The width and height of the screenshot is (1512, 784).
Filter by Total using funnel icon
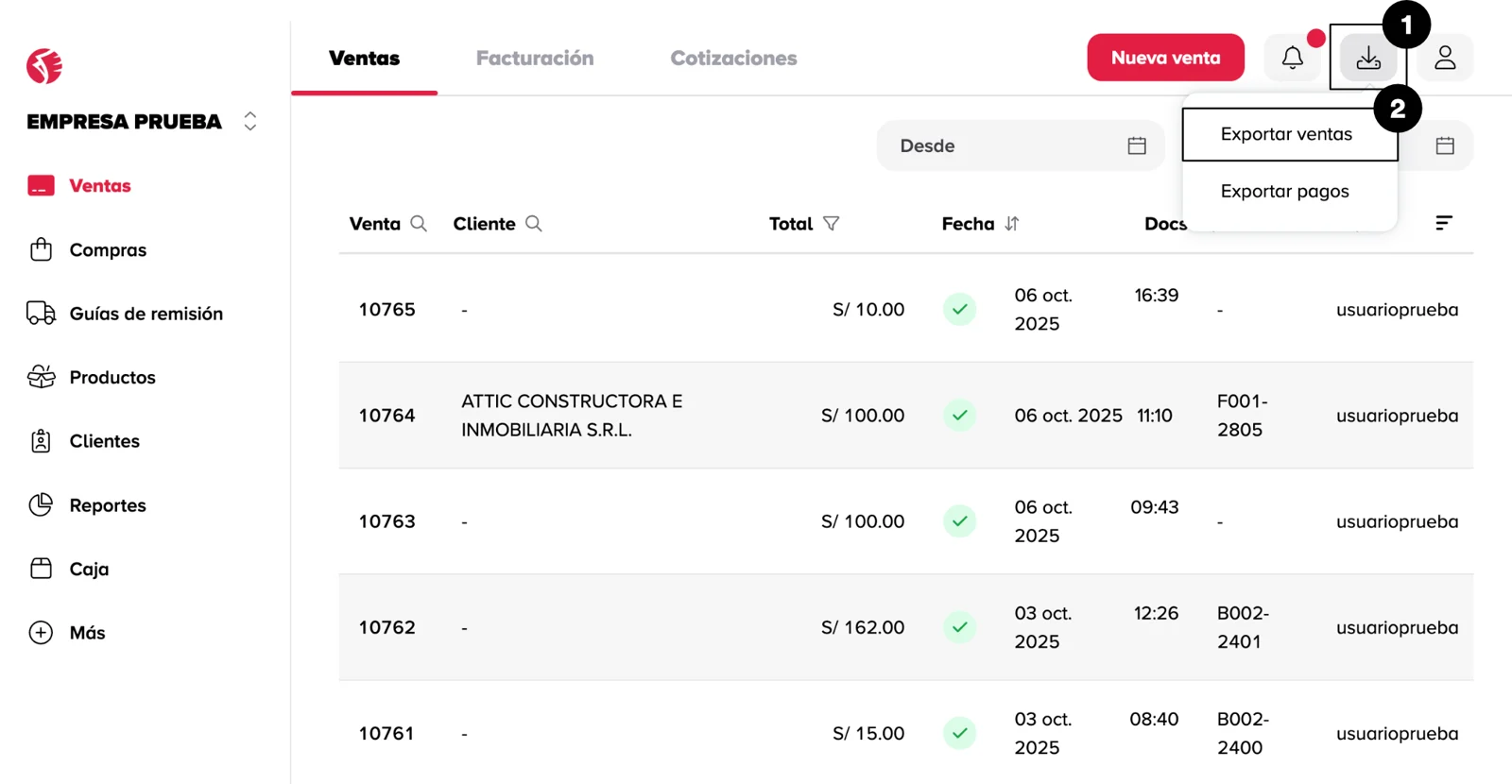(x=831, y=224)
